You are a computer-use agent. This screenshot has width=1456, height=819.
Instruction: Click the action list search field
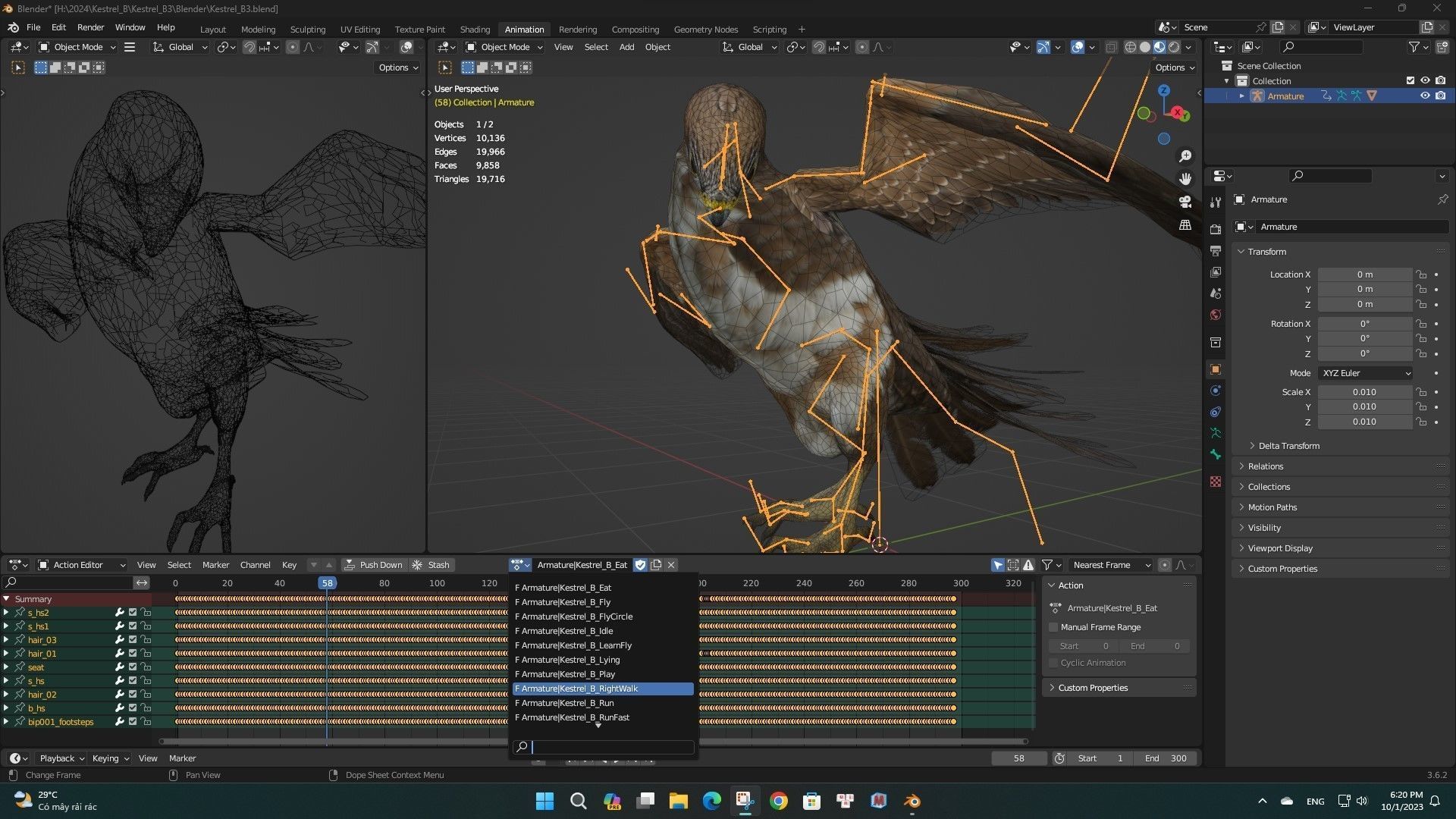click(603, 747)
